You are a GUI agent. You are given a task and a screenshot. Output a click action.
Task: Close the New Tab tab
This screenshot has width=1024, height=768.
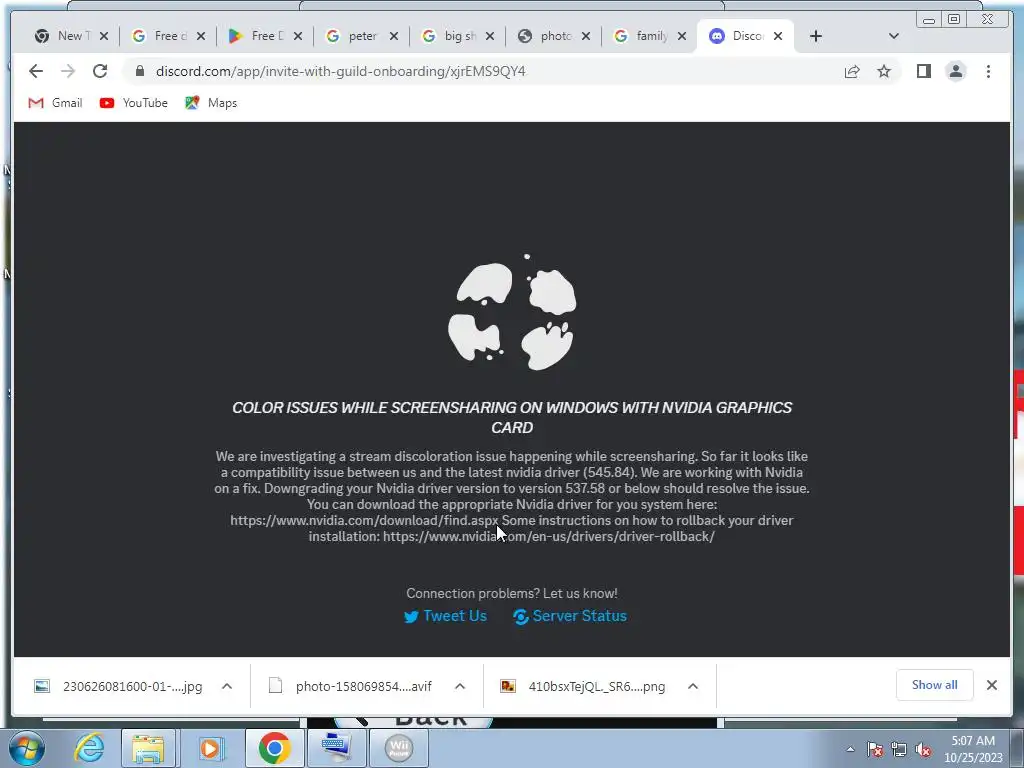[x=104, y=36]
